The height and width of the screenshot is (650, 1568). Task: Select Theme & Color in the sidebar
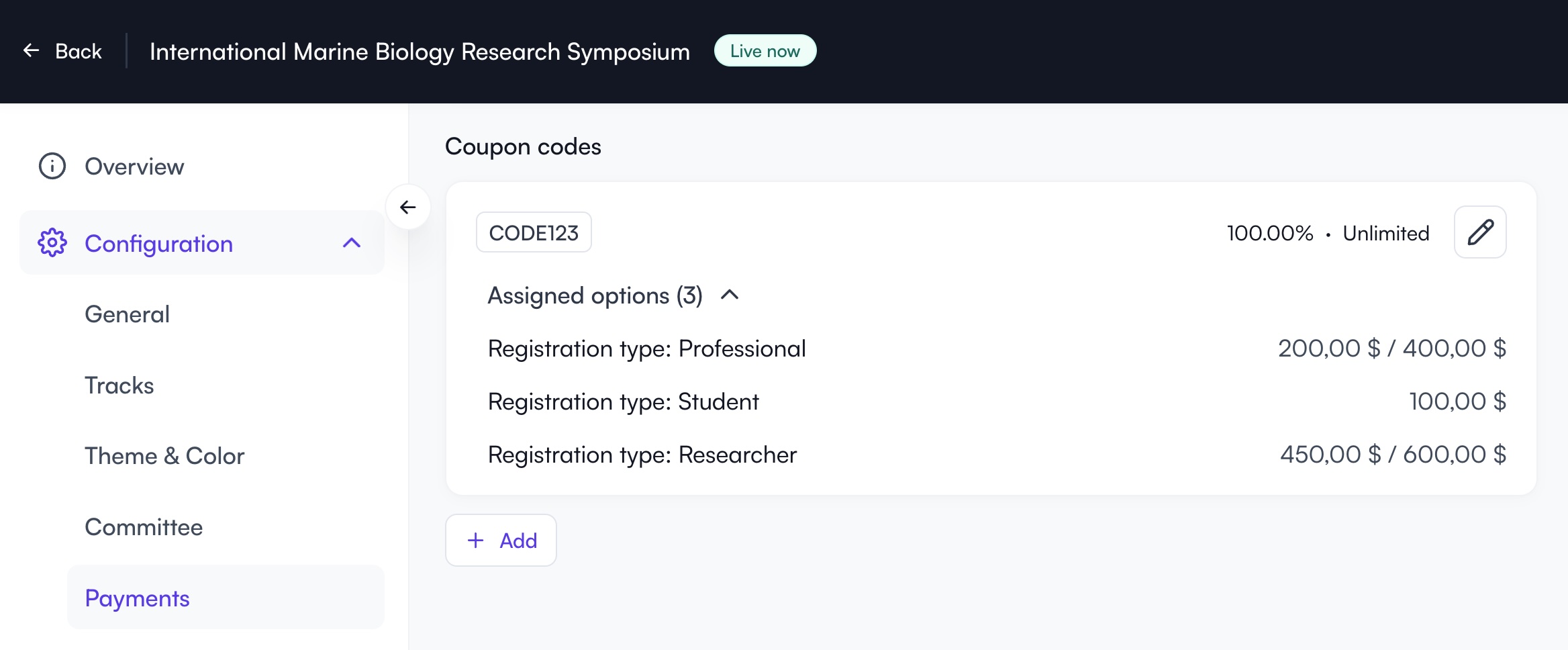point(164,456)
